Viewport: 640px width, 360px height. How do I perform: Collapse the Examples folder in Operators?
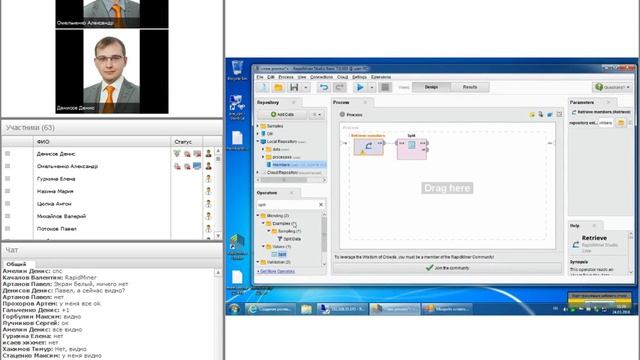[x=264, y=223]
